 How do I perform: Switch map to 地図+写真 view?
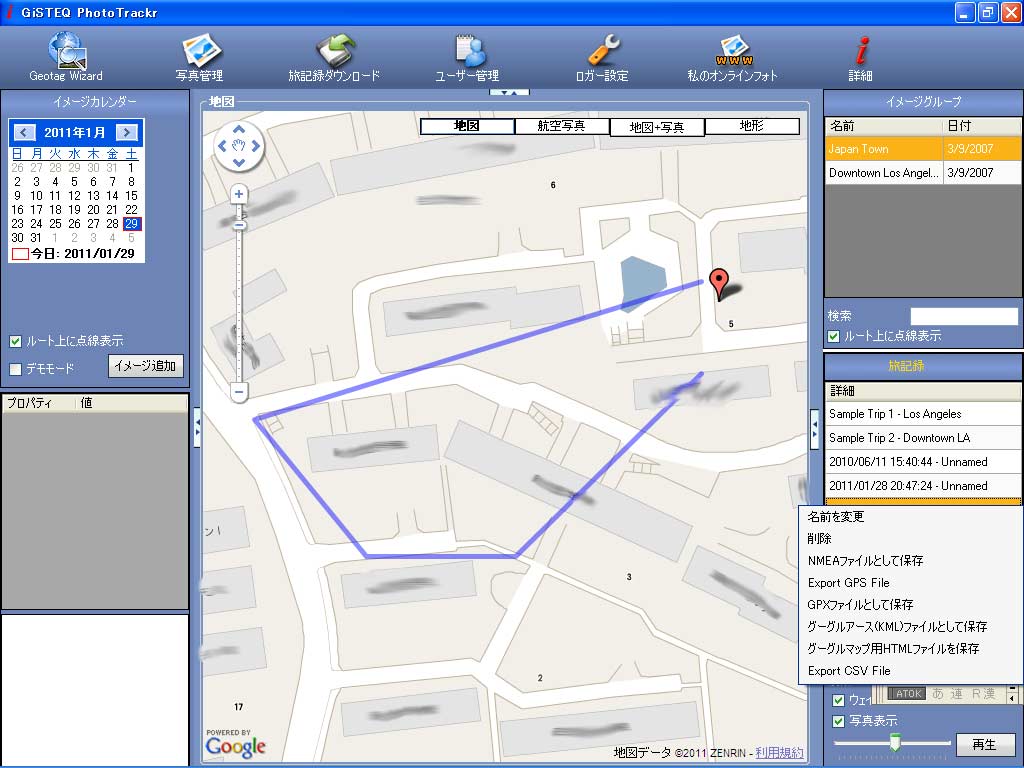(657, 127)
